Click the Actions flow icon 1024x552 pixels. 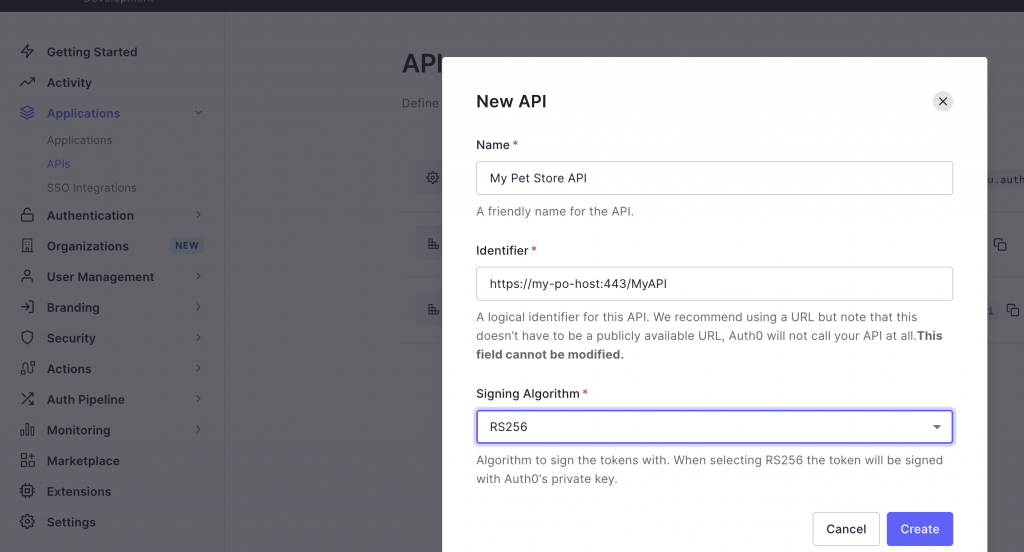click(x=27, y=368)
